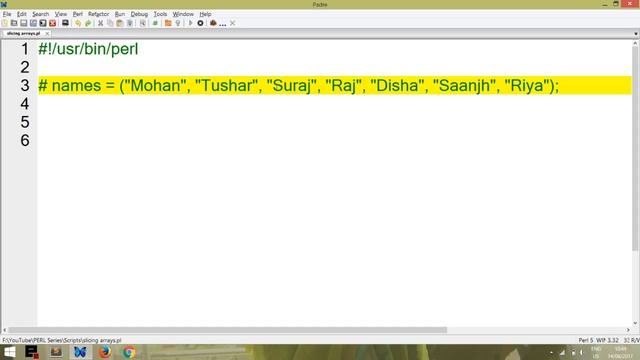Cut selection with the scissors icon
This screenshot has width=640, height=360.
coord(100,23)
